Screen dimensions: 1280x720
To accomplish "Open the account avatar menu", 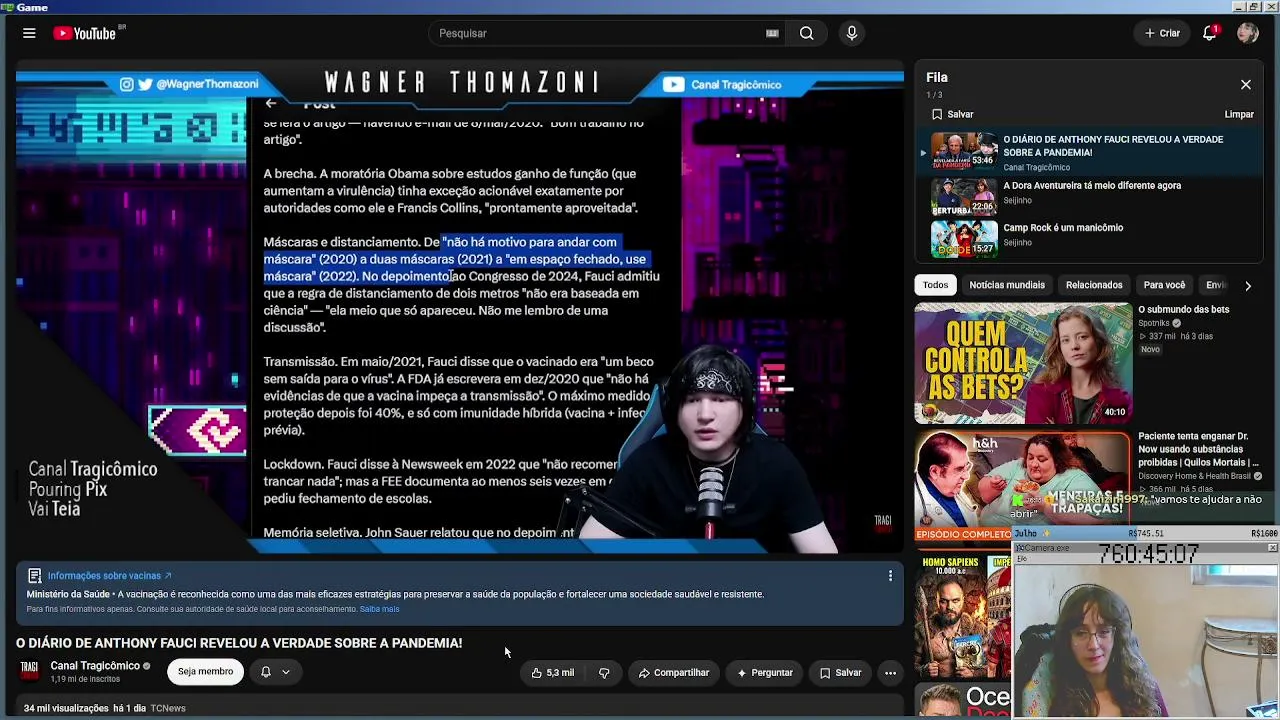I will coord(1247,33).
